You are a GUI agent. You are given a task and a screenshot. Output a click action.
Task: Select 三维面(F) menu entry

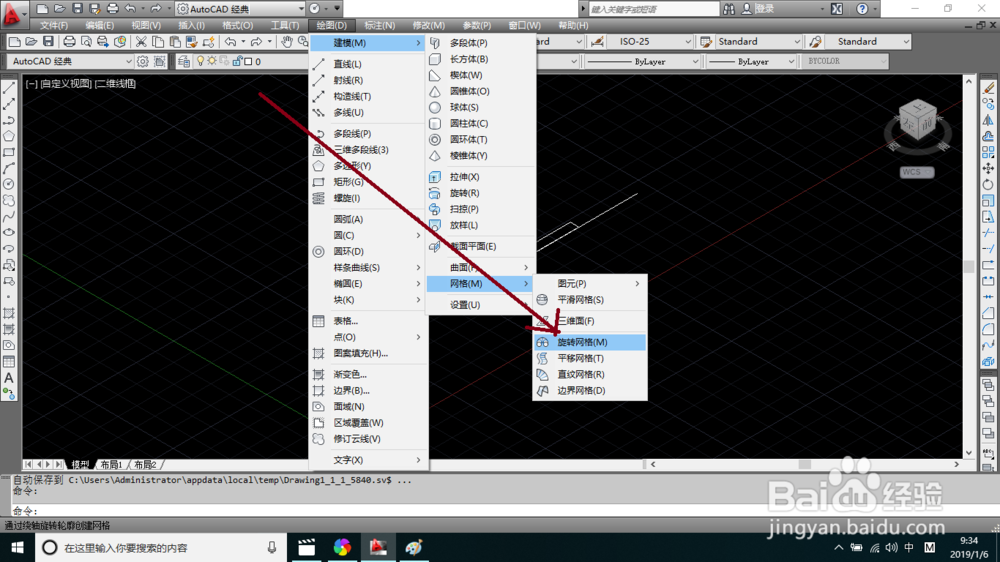[590, 321]
